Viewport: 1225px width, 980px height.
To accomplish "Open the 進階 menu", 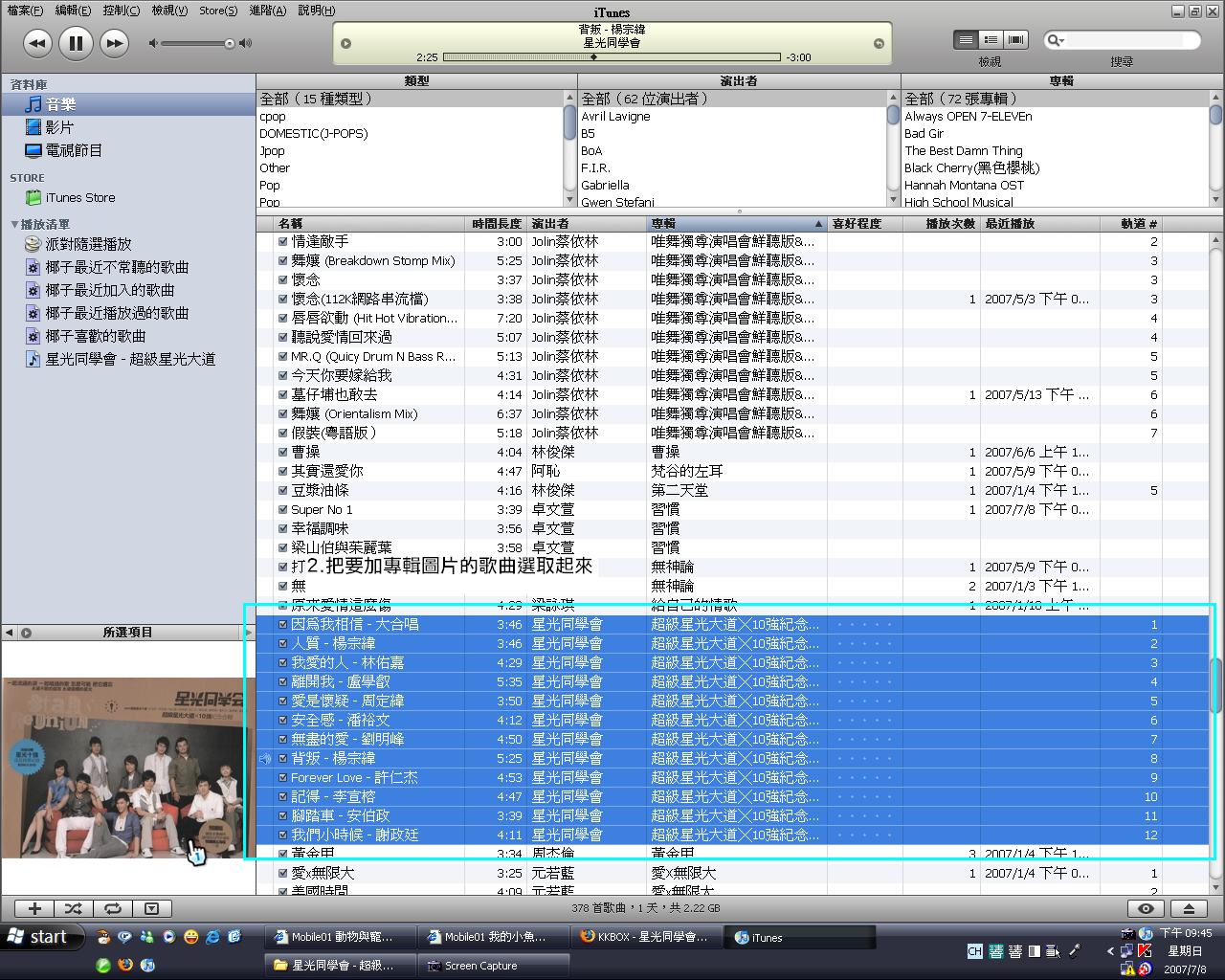I will 267,11.
